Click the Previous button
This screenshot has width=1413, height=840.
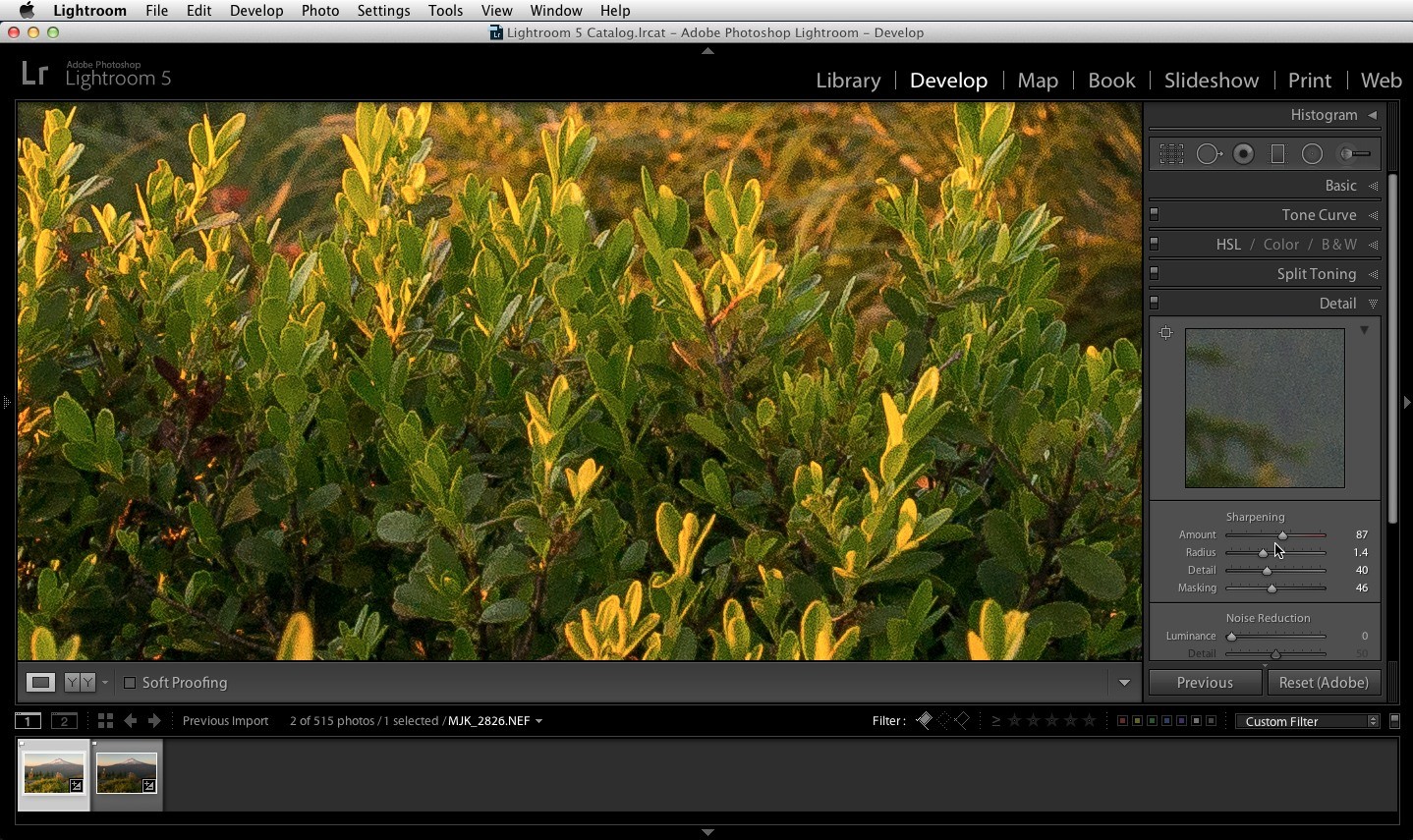[1205, 683]
